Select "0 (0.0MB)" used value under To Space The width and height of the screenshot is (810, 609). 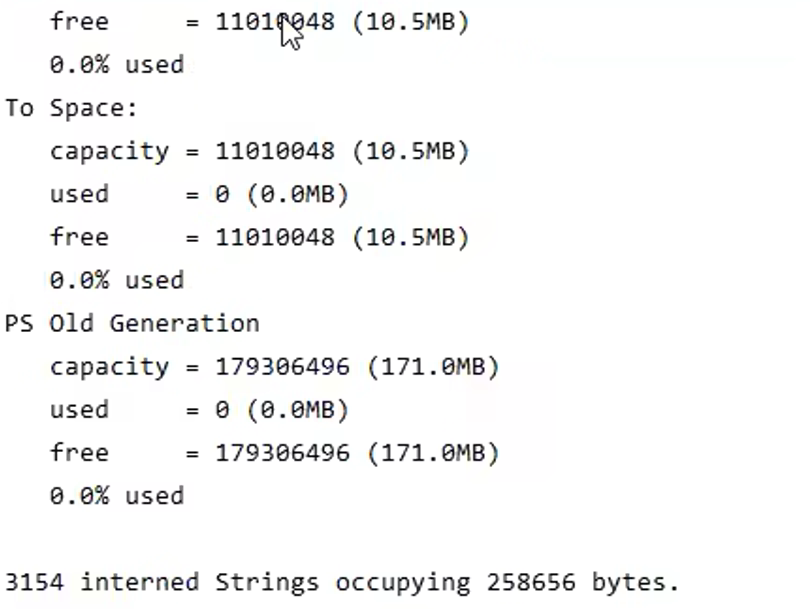click(282, 194)
